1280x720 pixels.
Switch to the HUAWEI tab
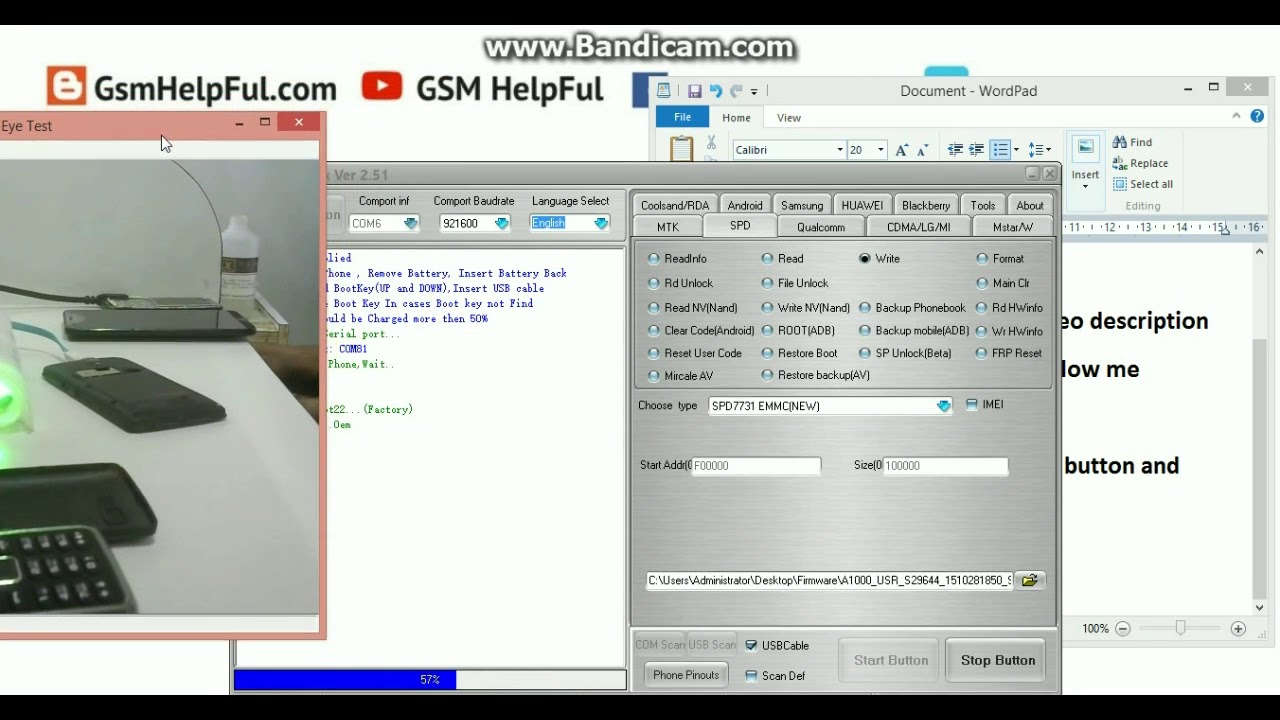click(x=862, y=206)
